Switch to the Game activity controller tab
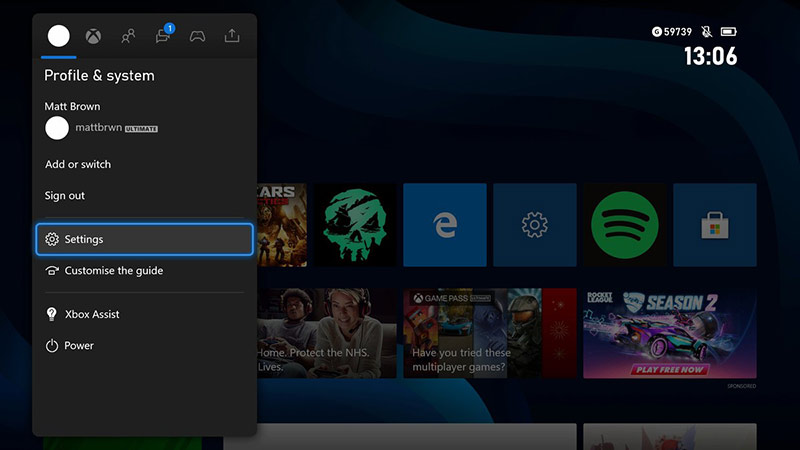The image size is (800, 450). click(197, 36)
